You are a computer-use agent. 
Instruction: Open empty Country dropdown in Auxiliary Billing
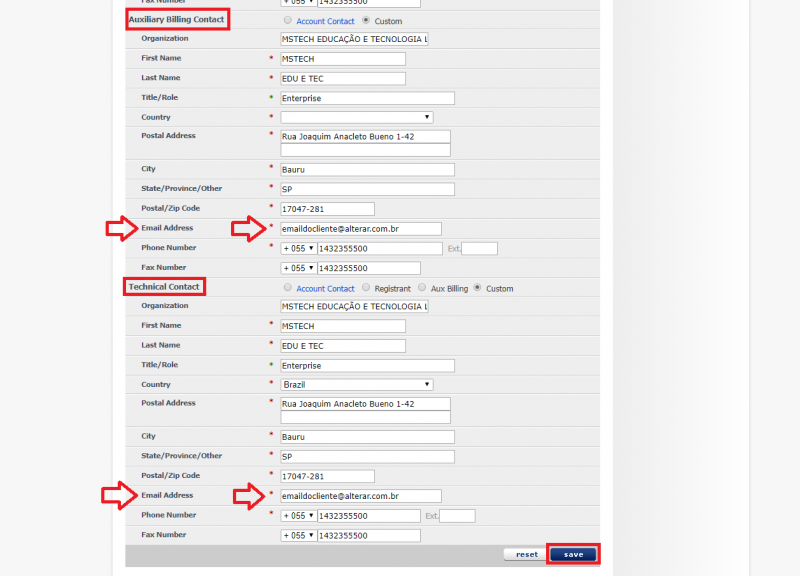click(x=357, y=117)
